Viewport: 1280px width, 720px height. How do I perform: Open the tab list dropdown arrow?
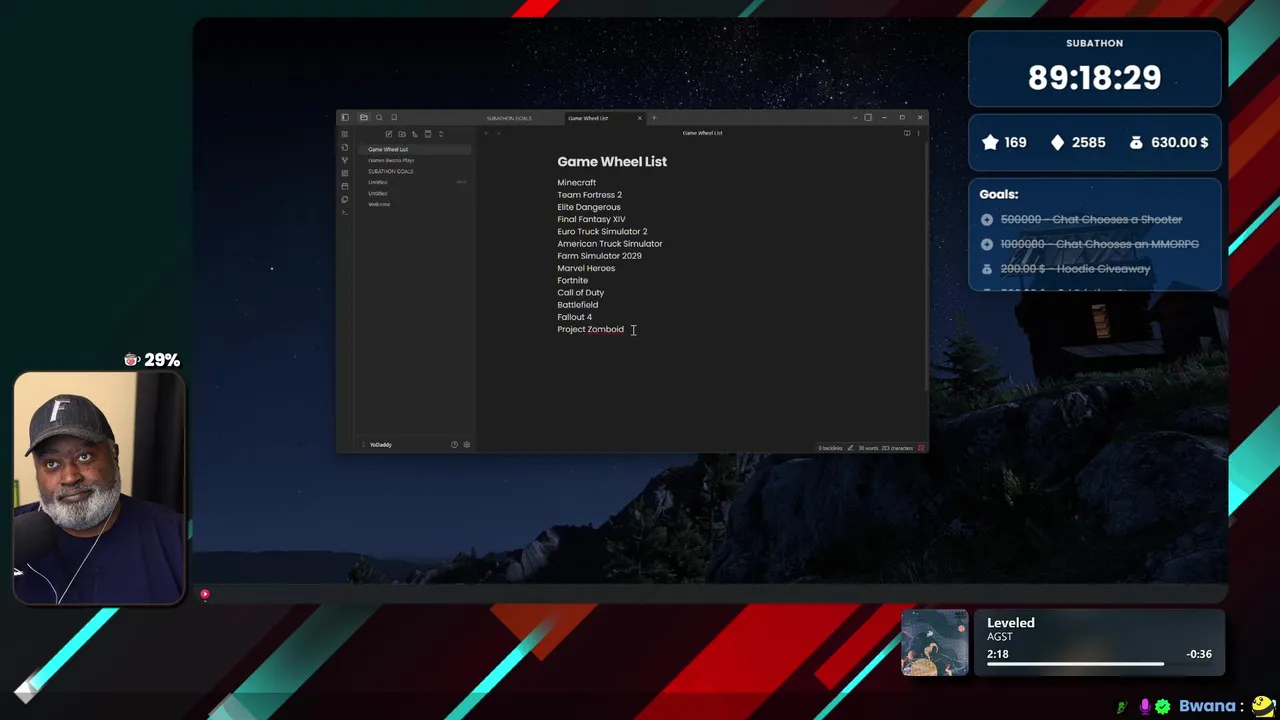pyautogui.click(x=855, y=118)
